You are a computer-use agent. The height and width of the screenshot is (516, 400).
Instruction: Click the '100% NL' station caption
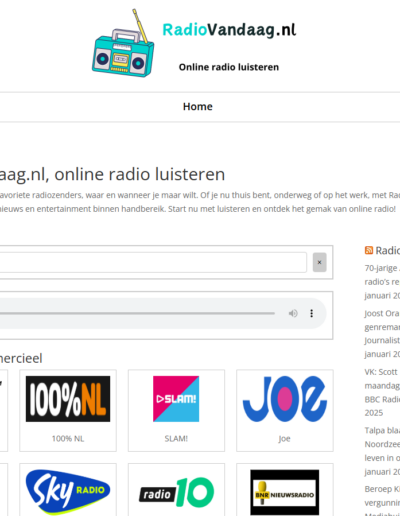click(68, 439)
